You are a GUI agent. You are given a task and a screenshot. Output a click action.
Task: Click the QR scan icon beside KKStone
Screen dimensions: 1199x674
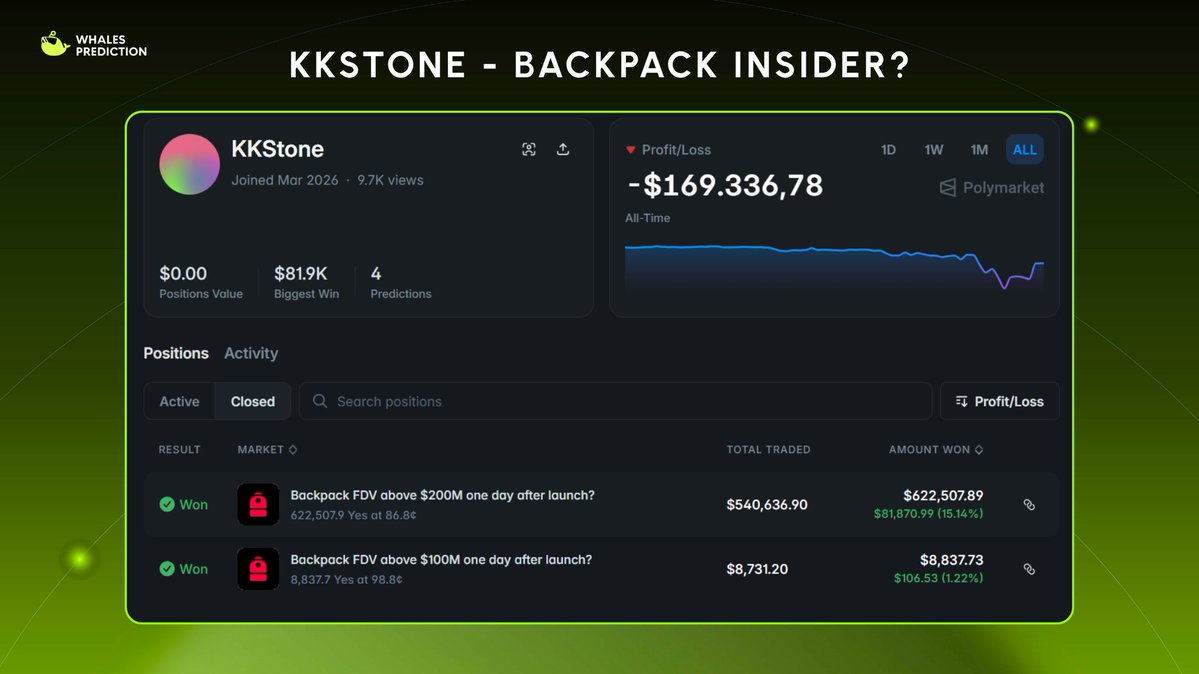tap(528, 149)
